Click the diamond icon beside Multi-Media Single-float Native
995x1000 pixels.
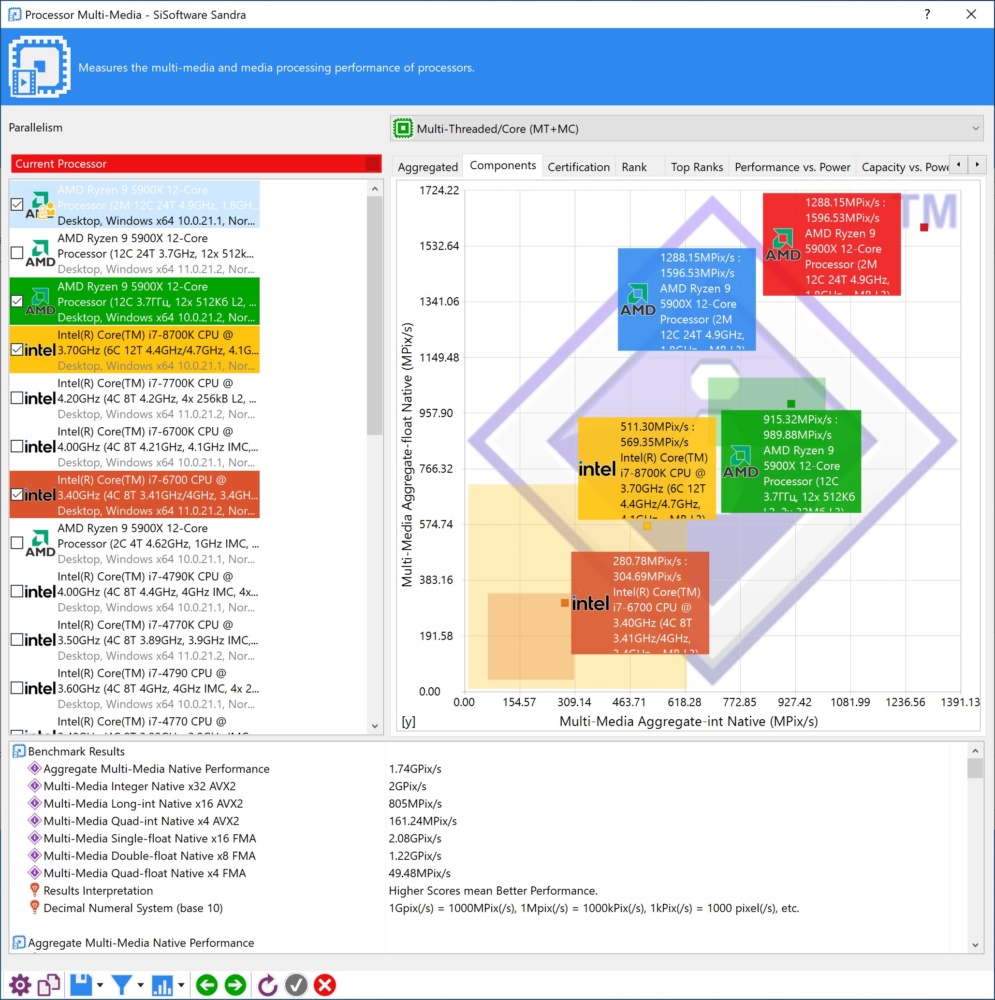coord(34,838)
